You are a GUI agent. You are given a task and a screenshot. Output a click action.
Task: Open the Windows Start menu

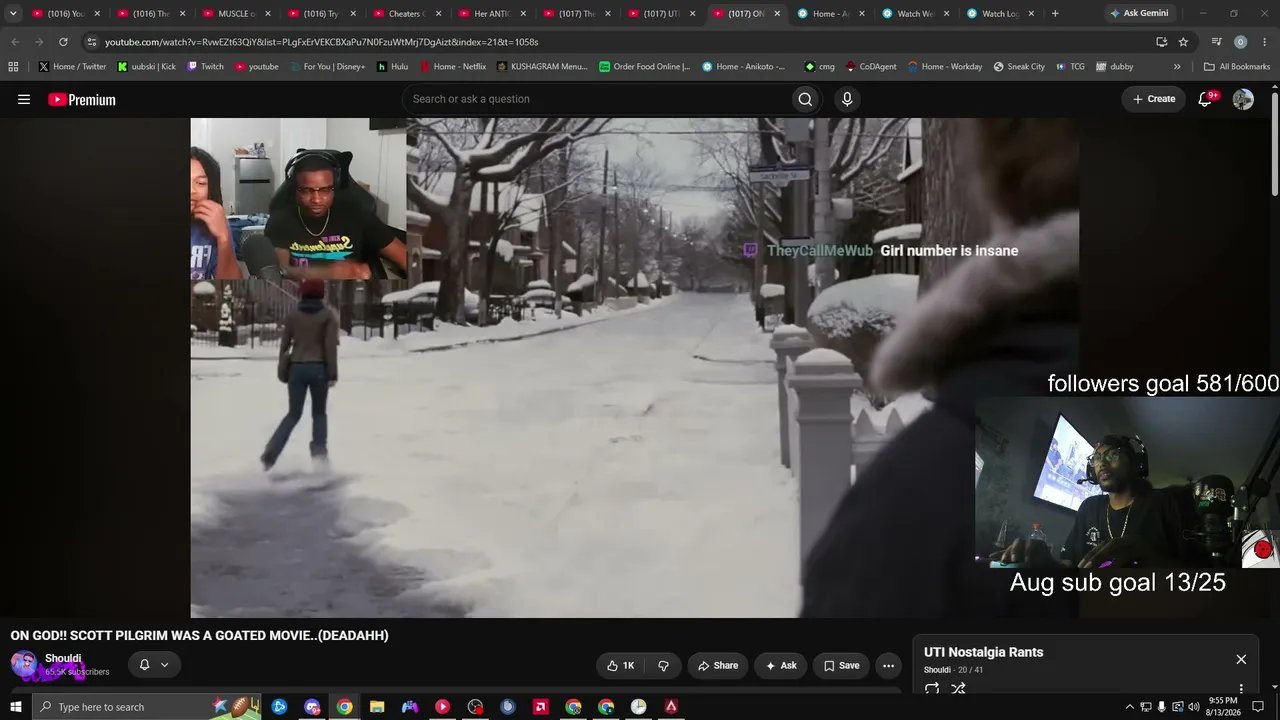(15, 707)
